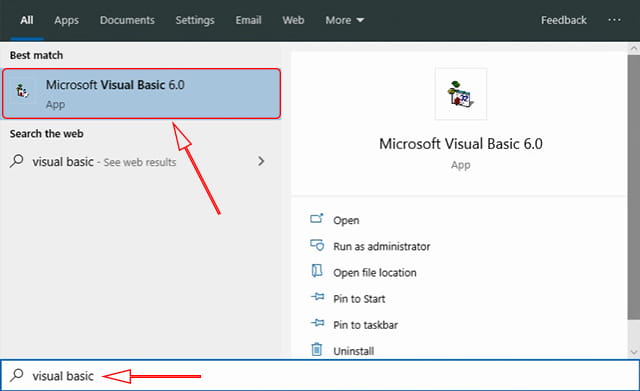The width and height of the screenshot is (640, 391).
Task: Click Open in the action list
Action: 346,220
